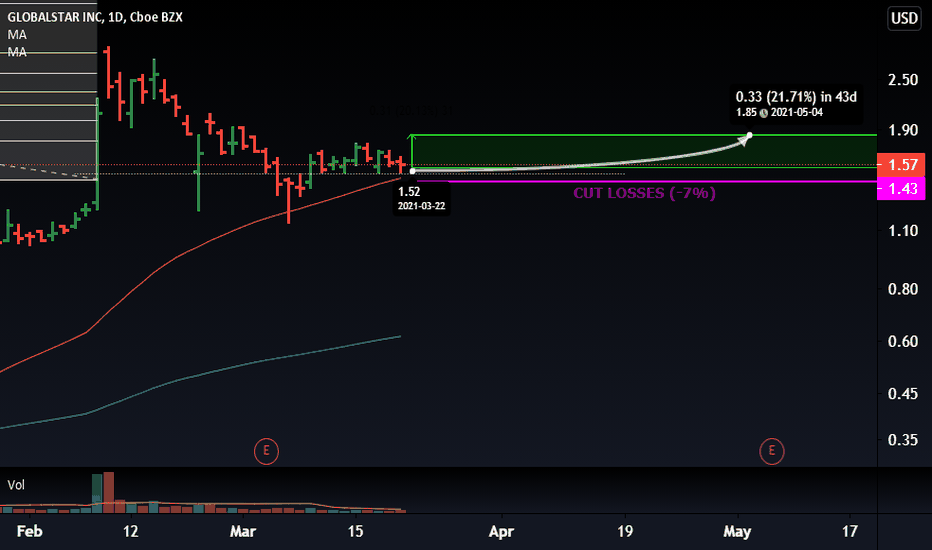The width and height of the screenshot is (932, 550).
Task: Click the 2.50 price axis label
Action: coord(903,80)
